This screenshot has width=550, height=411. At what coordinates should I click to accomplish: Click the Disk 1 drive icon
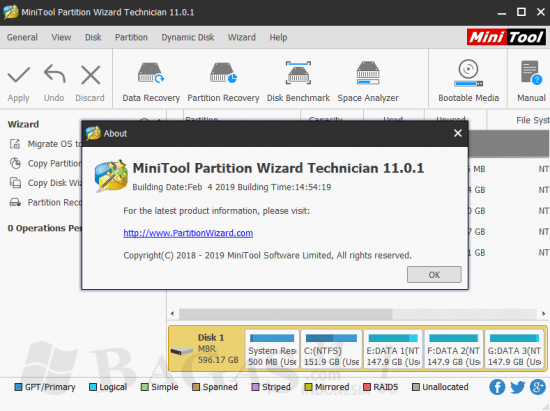[x=181, y=350]
